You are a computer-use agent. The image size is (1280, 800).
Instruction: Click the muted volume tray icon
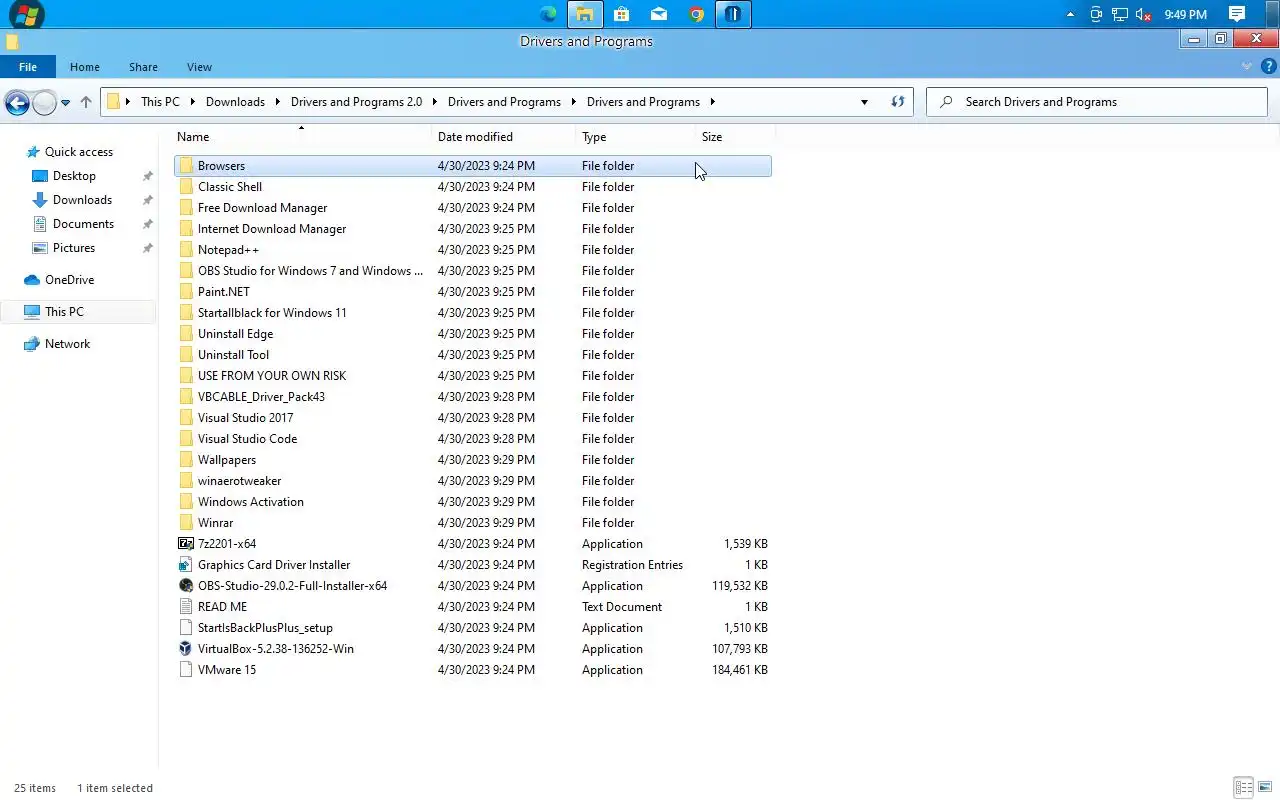click(1144, 15)
